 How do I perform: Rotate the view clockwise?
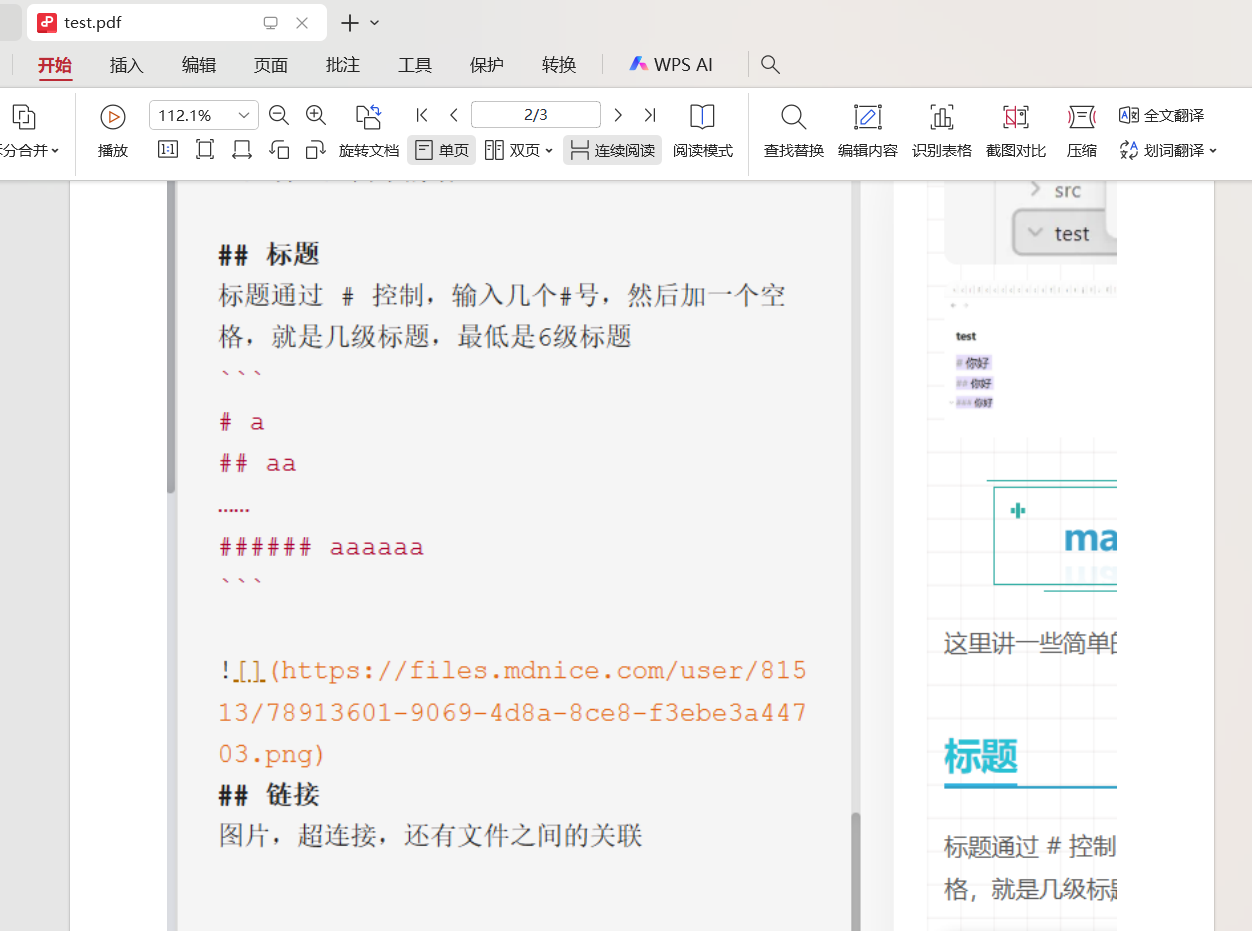[x=316, y=150]
